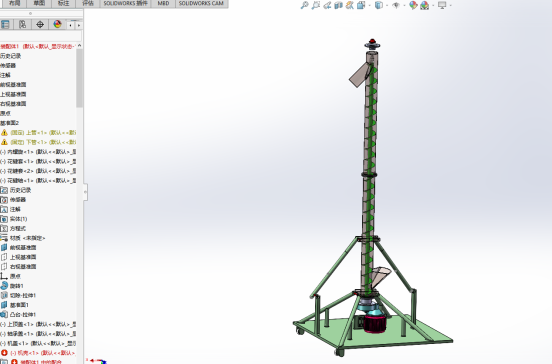This screenshot has height=364, width=552.
Task: Open the Apply Scene dropdown arrow
Action: (x=433, y=6)
